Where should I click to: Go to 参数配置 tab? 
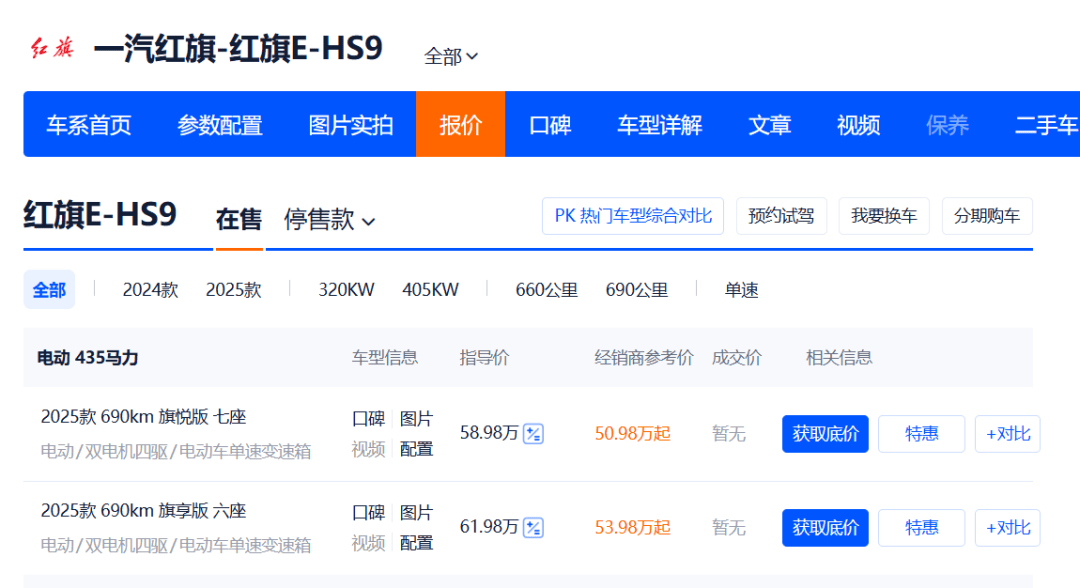point(220,125)
